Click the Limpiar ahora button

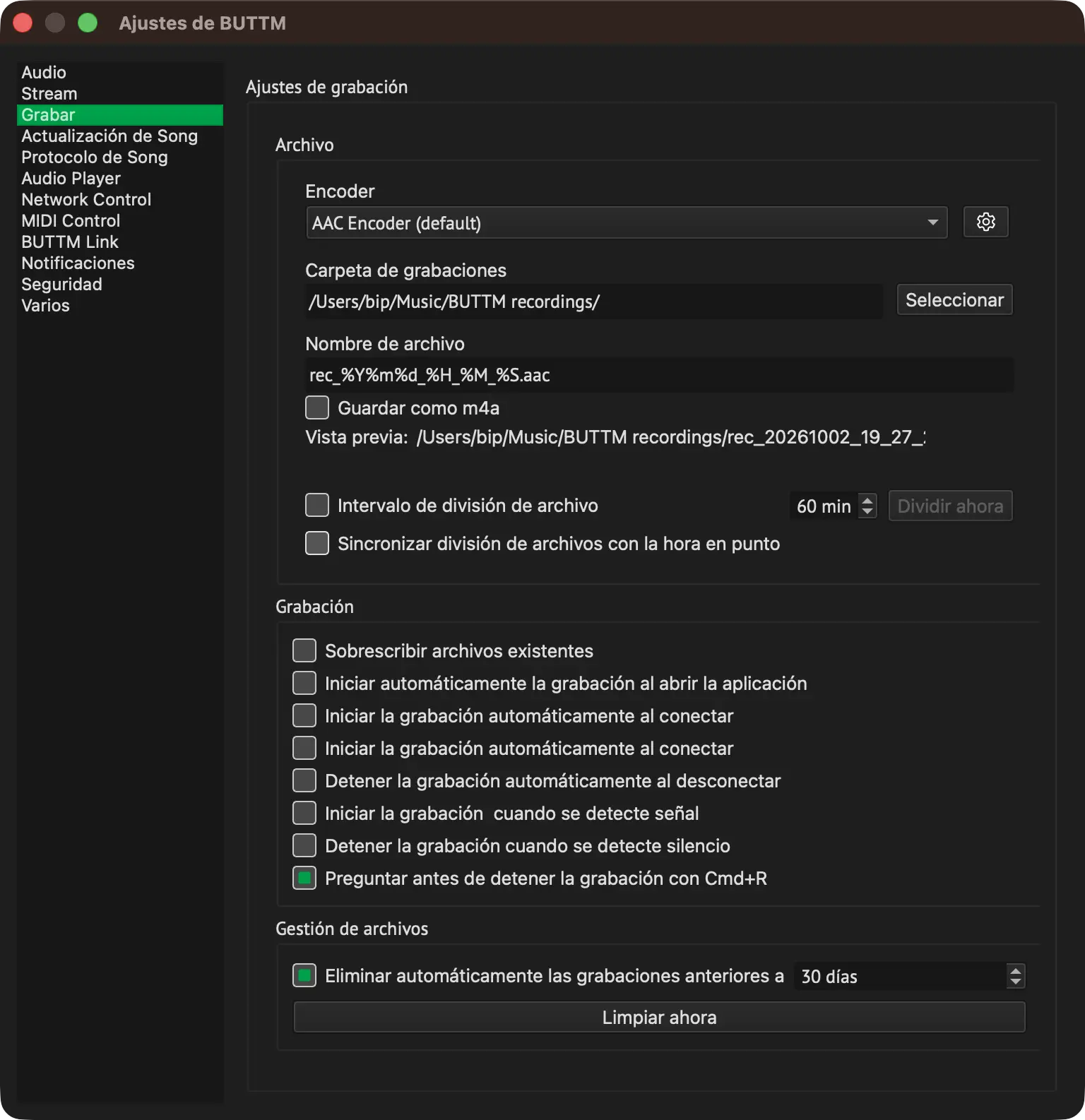point(659,1017)
